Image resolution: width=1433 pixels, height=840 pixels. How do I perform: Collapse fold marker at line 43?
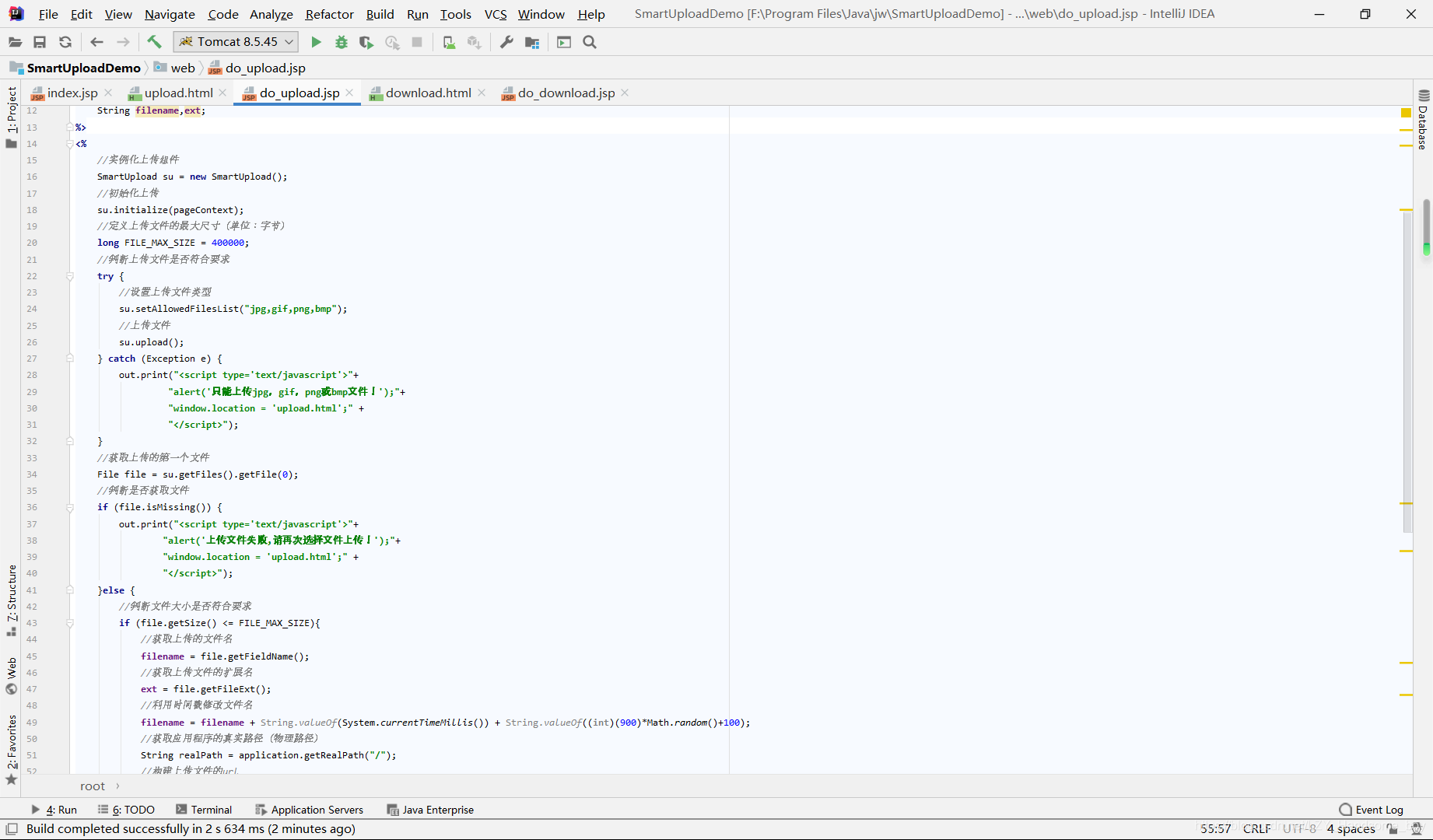click(x=69, y=623)
